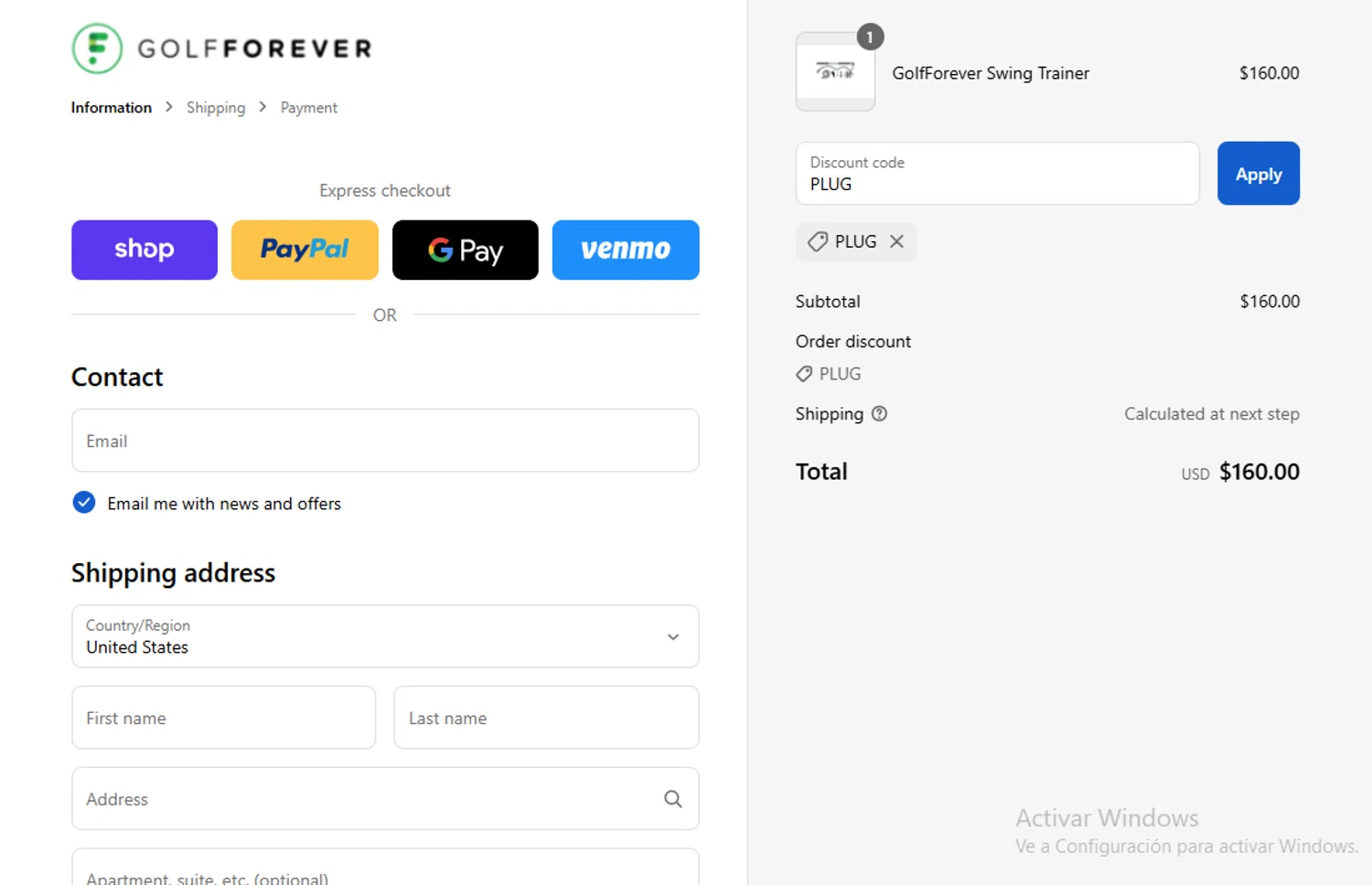Select the GolfForever Swing Trainer product name
Viewport: 1372px width, 885px height.
(991, 73)
